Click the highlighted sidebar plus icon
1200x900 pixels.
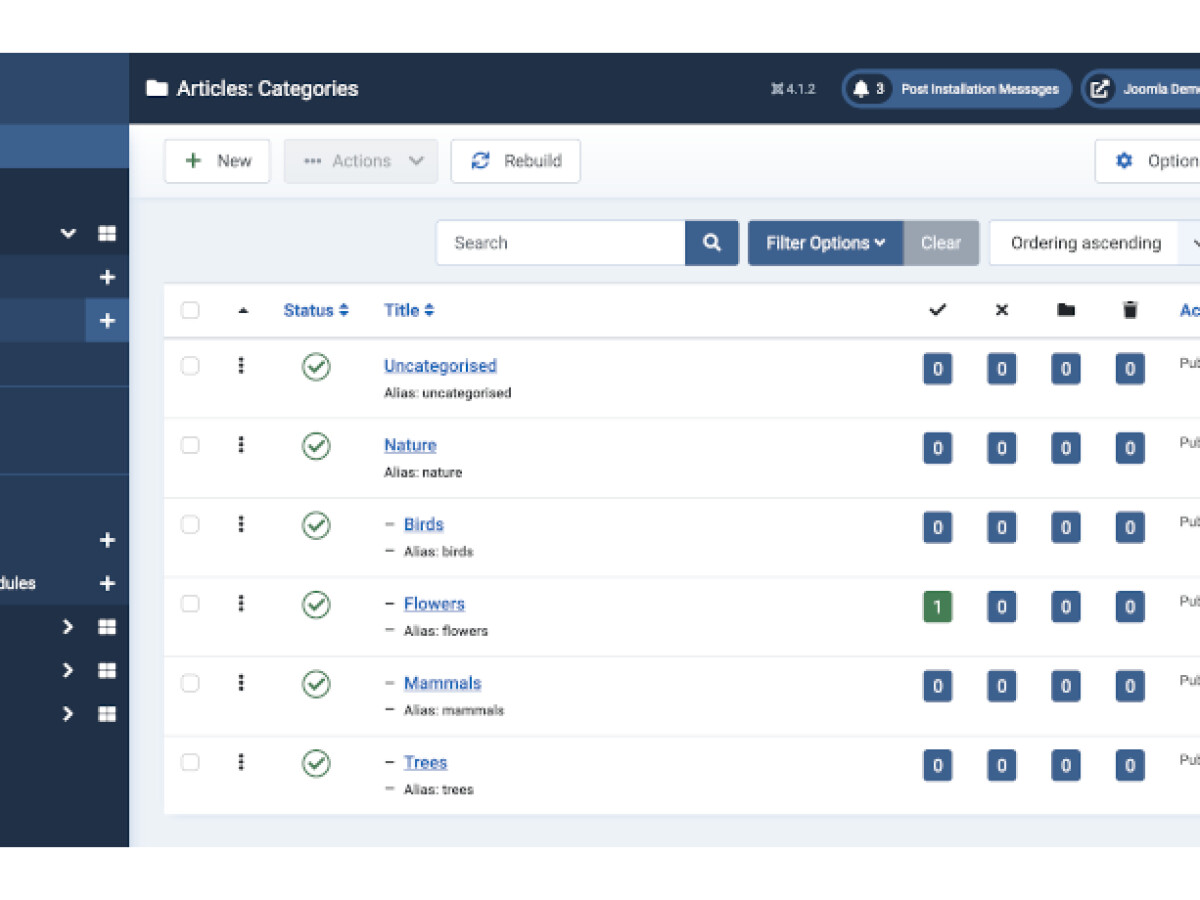pos(107,321)
